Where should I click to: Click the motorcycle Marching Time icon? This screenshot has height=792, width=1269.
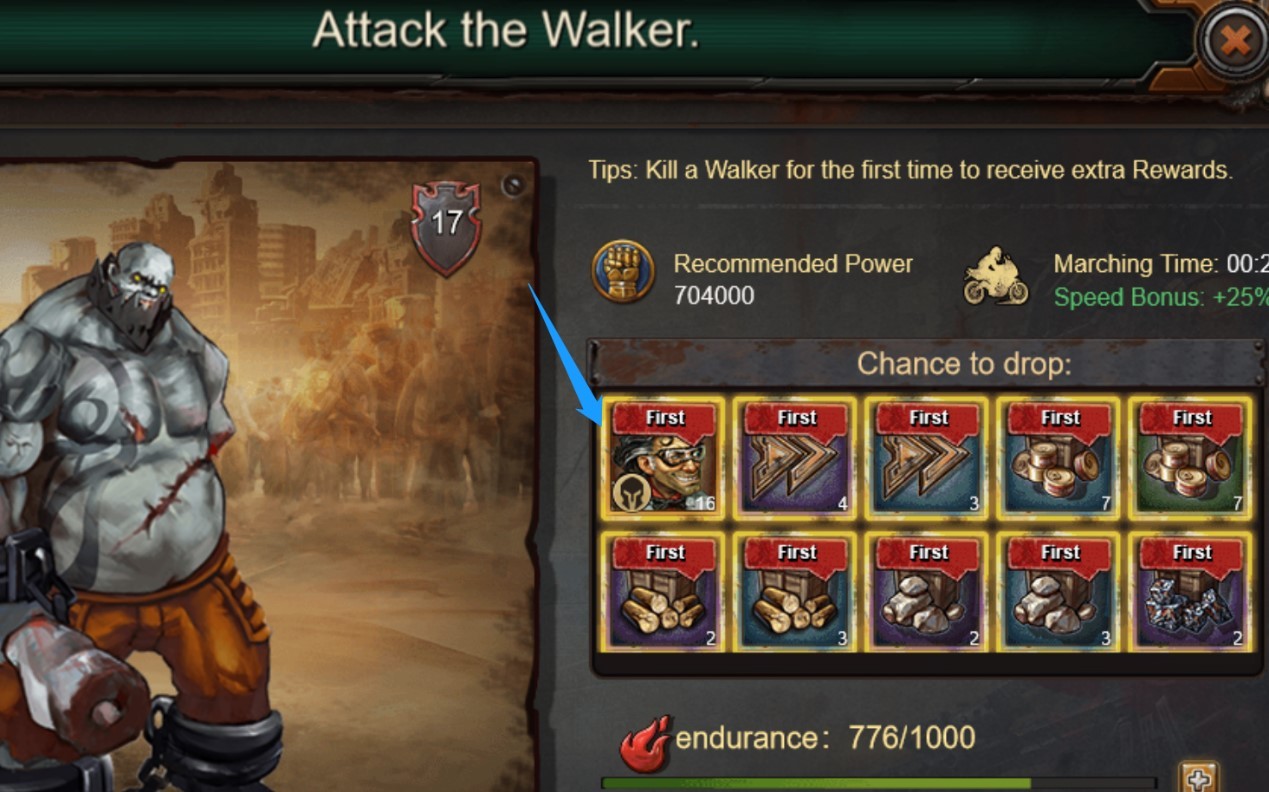point(996,277)
